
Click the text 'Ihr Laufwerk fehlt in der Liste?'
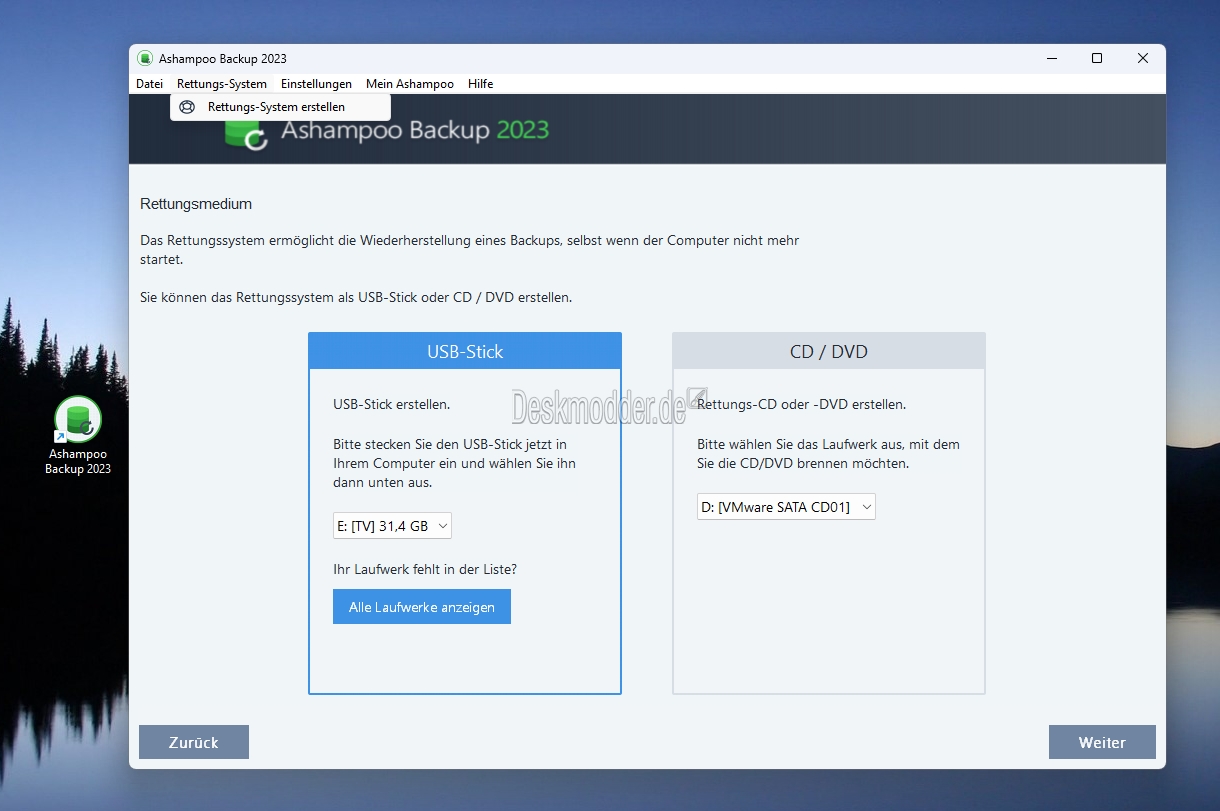coord(425,570)
